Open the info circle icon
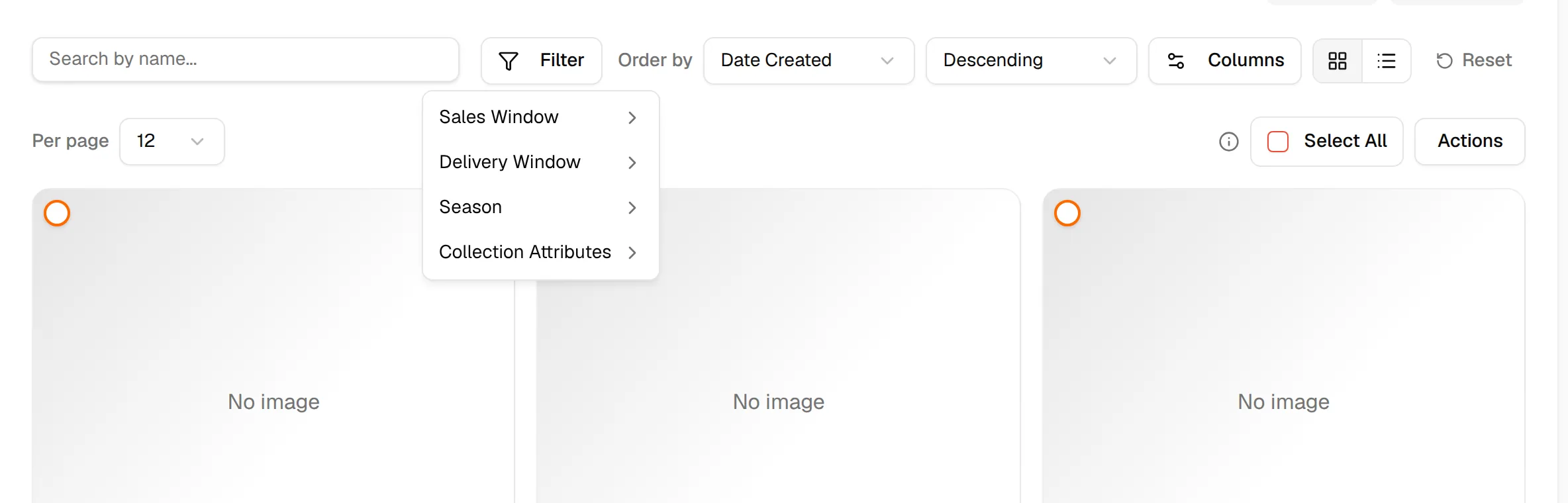Screen dimensions: 1568x503 pyautogui.click(x=1229, y=142)
